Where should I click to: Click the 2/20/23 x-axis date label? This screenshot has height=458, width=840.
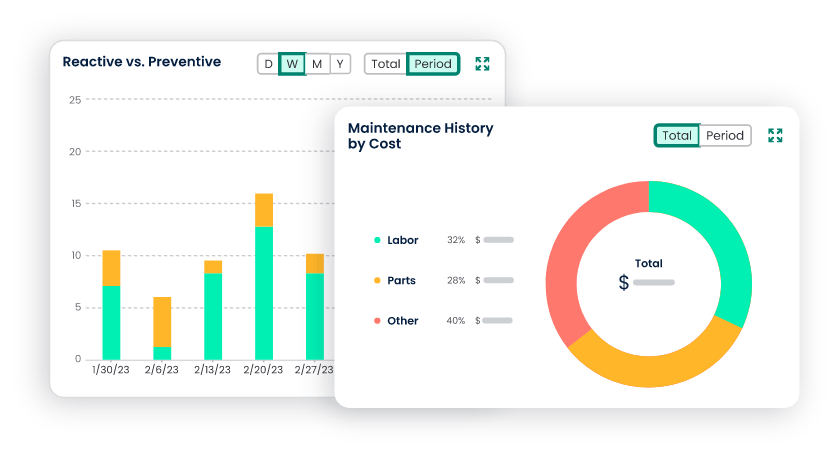[x=263, y=370]
